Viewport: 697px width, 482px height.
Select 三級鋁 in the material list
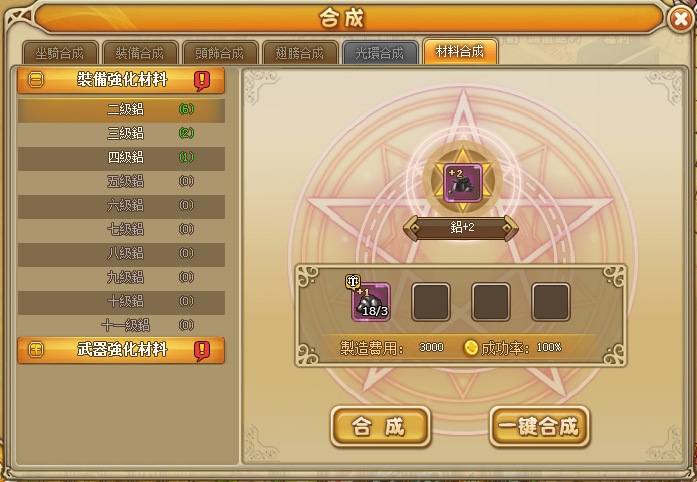121,133
